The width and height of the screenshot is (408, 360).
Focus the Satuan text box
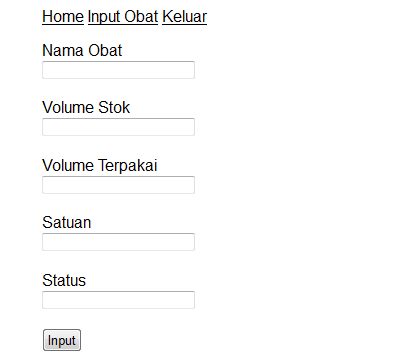click(x=118, y=242)
